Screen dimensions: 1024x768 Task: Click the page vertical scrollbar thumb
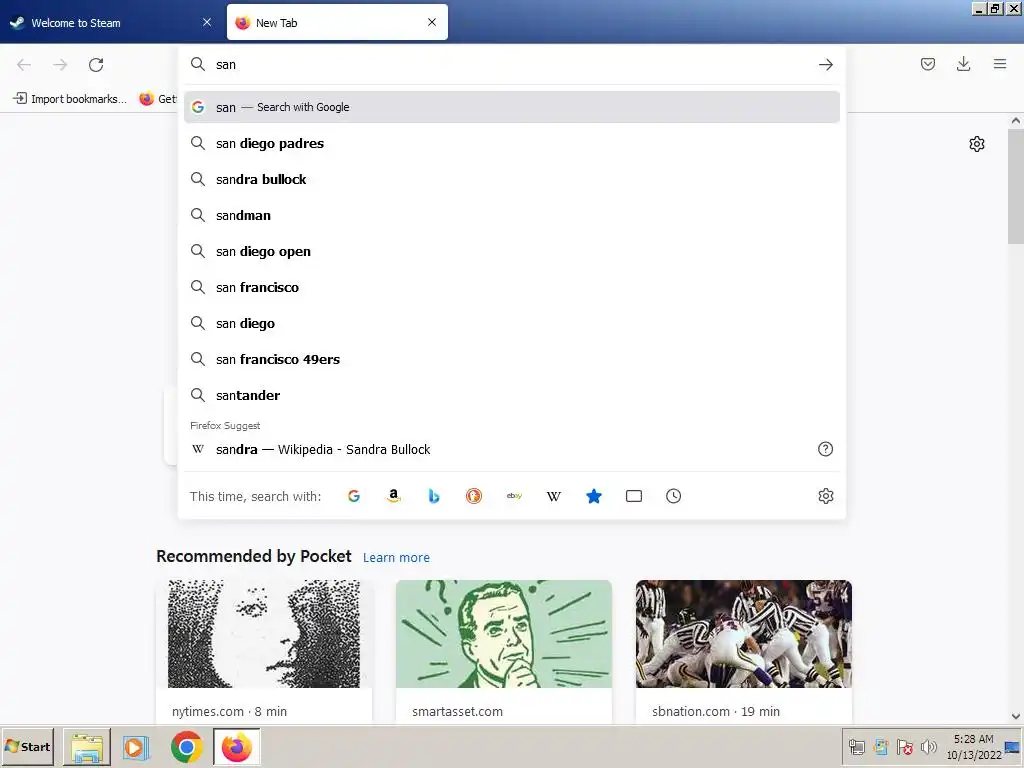pyautogui.click(x=1016, y=186)
